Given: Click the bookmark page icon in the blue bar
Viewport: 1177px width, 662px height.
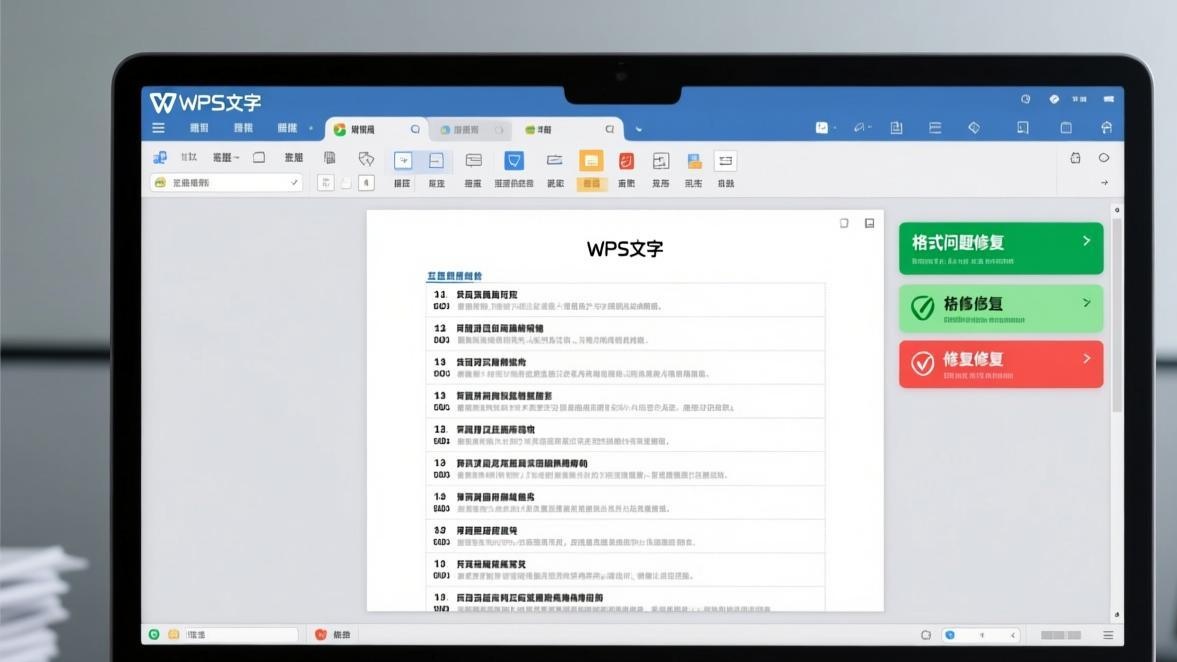Looking at the screenshot, I should pos(1022,128).
